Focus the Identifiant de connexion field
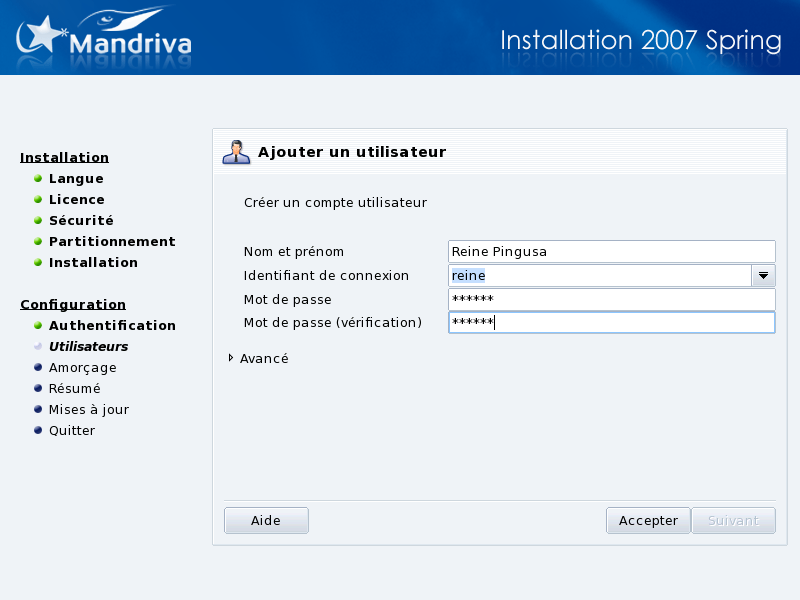800x600 pixels. (x=600, y=276)
